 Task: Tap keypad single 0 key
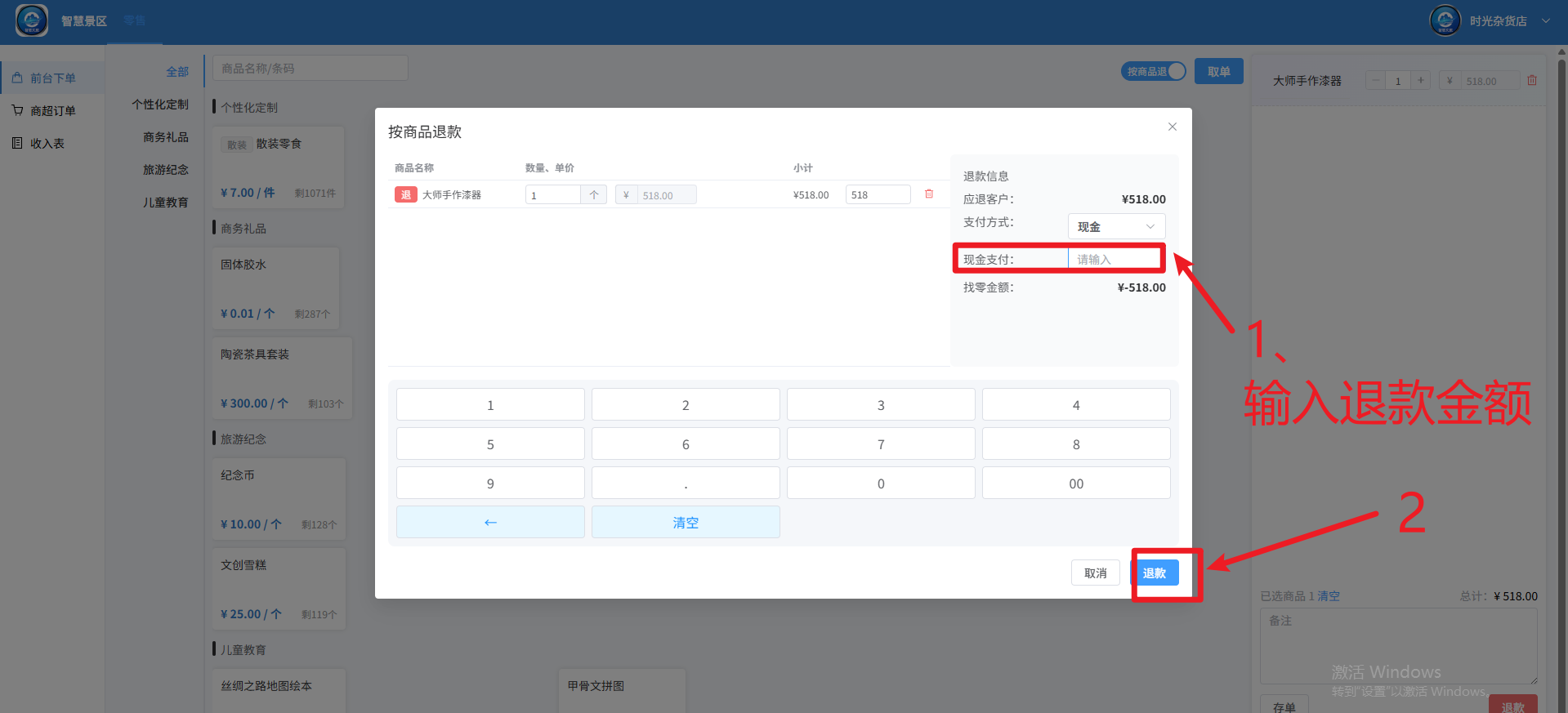[x=881, y=483]
